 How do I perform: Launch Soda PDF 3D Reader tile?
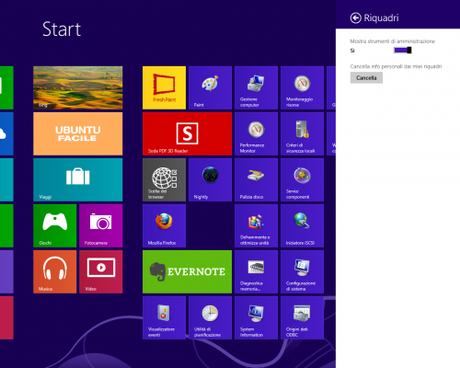[187, 134]
